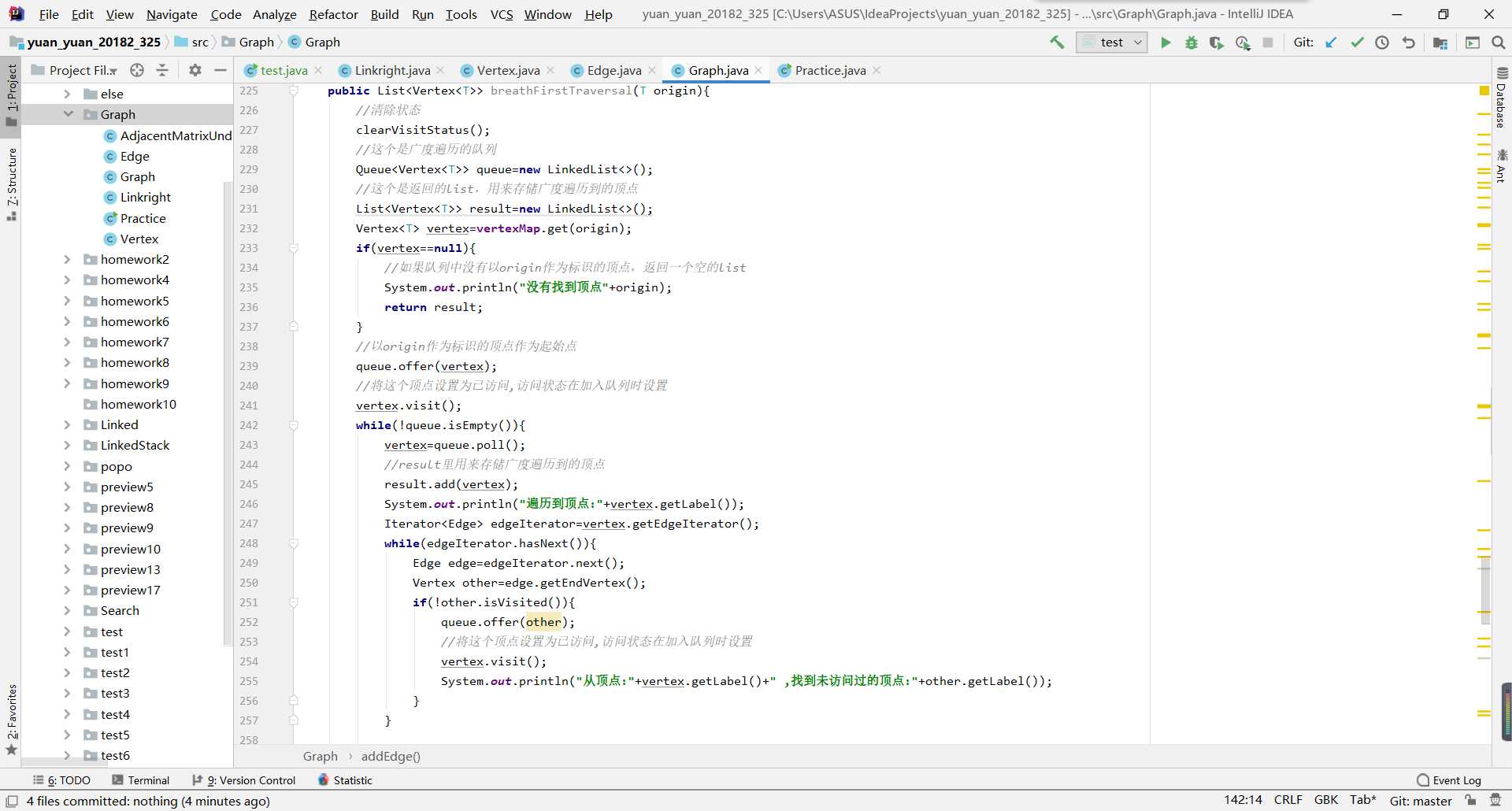Revert changes with the rollback arrow icon
Screen dimensions: 1512x811
[1408, 43]
